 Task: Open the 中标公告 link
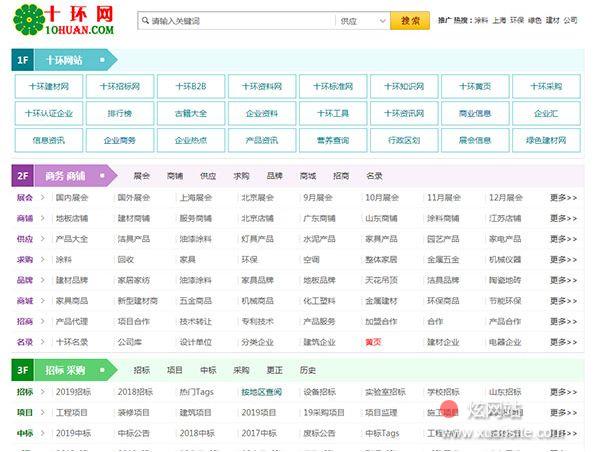pyautogui.click(x=134, y=433)
